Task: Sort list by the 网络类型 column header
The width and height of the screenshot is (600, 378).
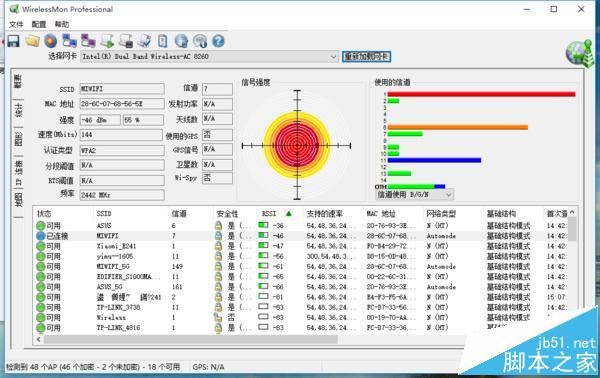Action: click(x=441, y=213)
